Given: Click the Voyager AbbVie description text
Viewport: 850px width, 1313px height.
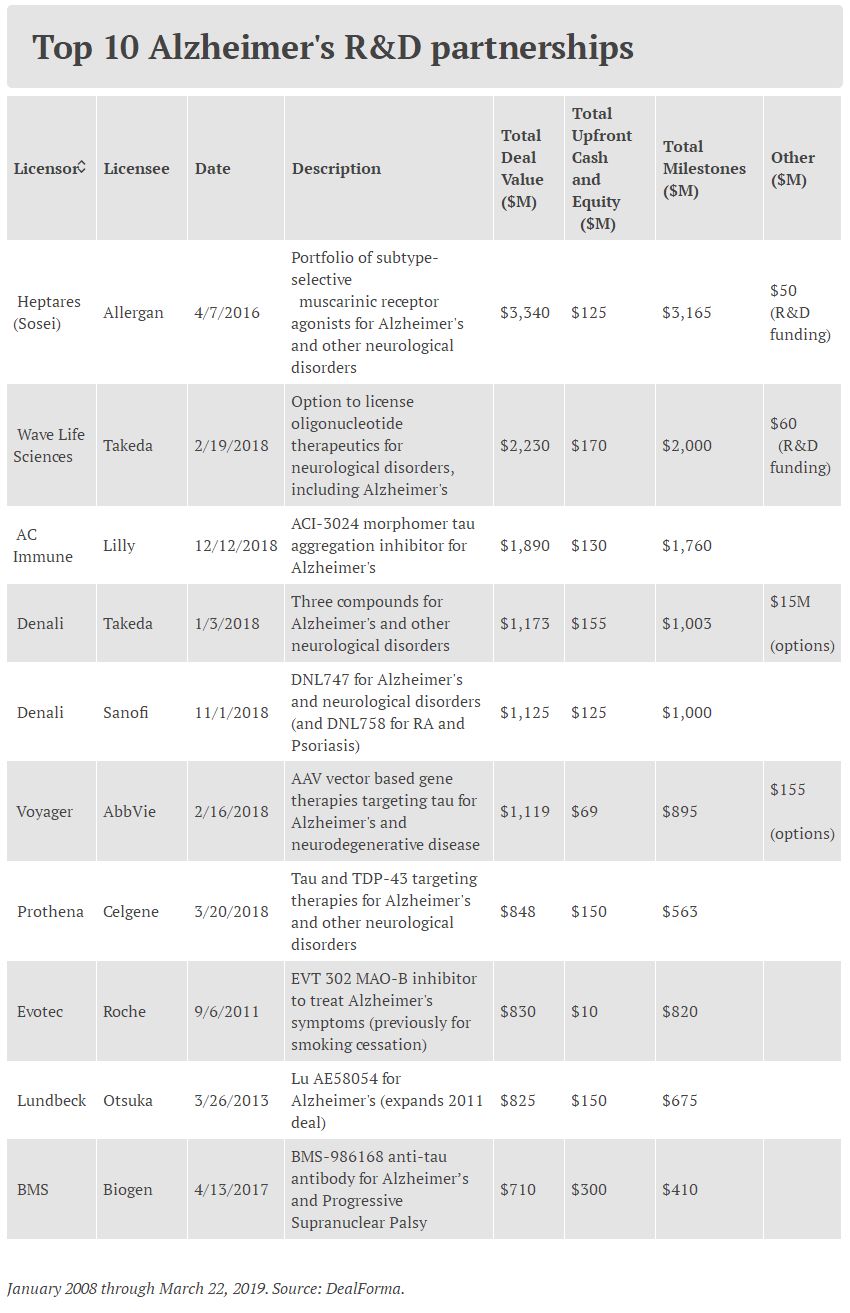Looking at the screenshot, I should coord(385,811).
